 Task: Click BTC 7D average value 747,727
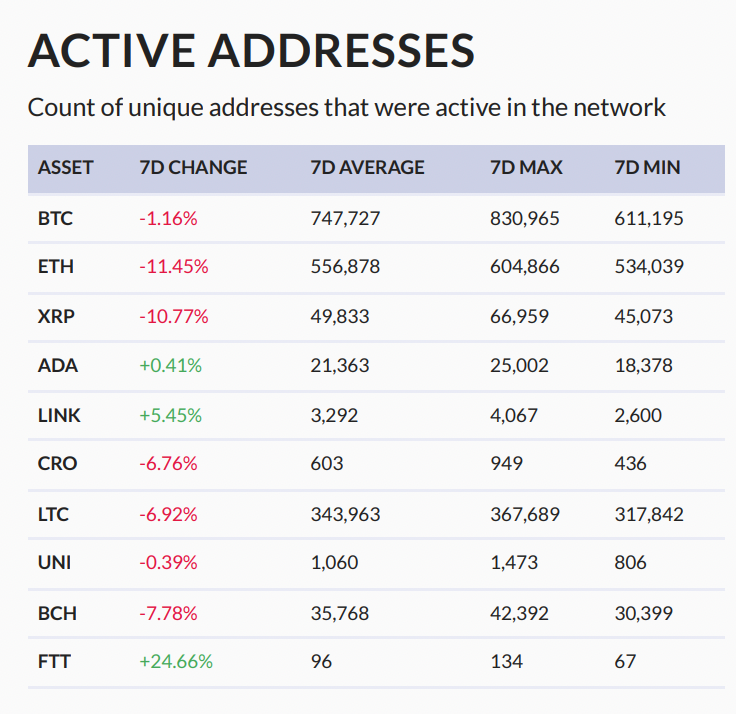(x=345, y=218)
